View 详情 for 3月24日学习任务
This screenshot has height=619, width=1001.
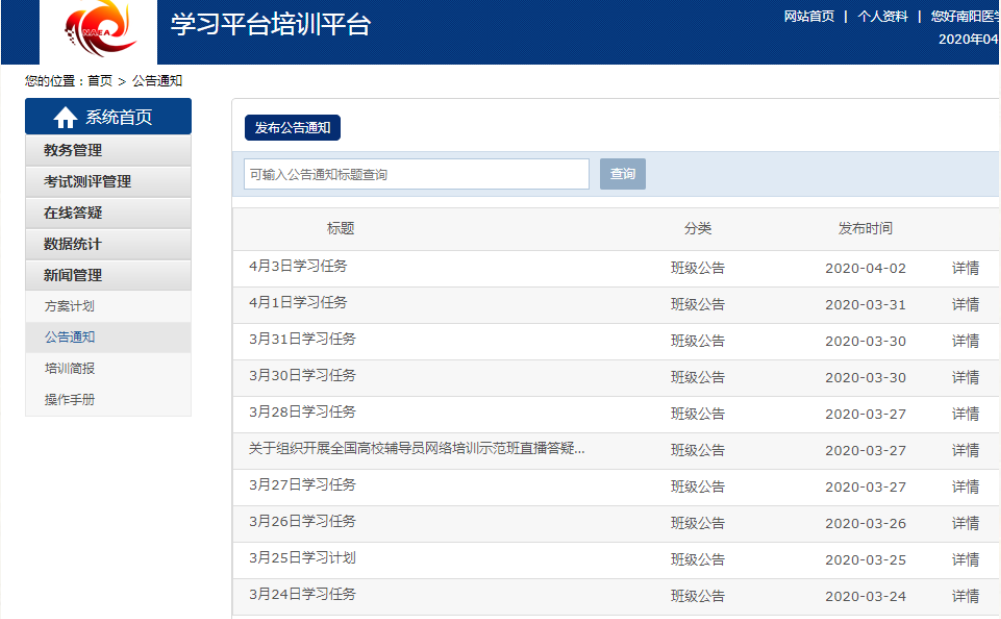pyautogui.click(x=965, y=596)
